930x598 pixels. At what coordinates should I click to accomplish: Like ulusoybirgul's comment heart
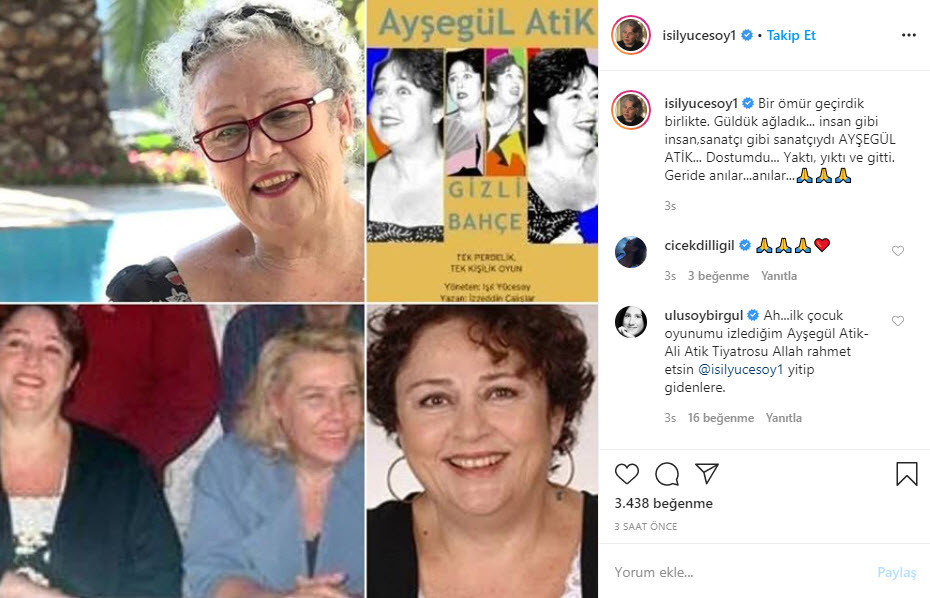click(898, 321)
